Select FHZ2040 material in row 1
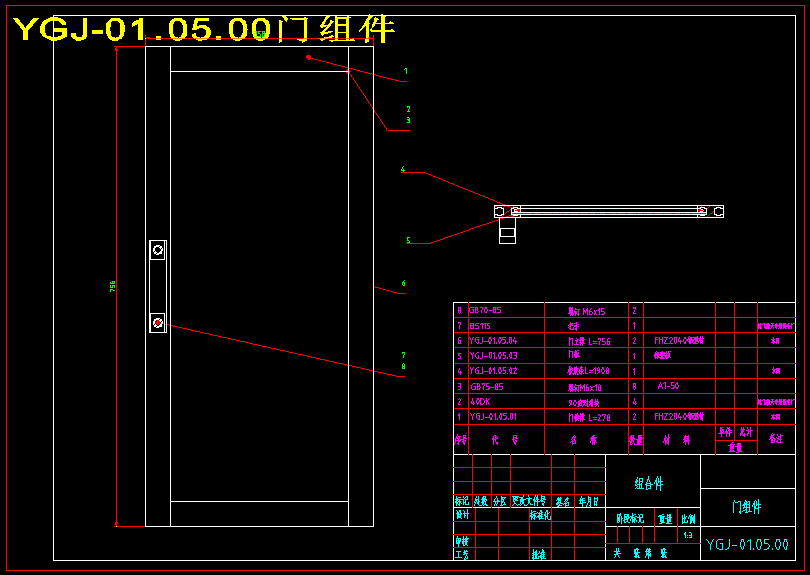810x575 pixels. pyautogui.click(x=679, y=416)
